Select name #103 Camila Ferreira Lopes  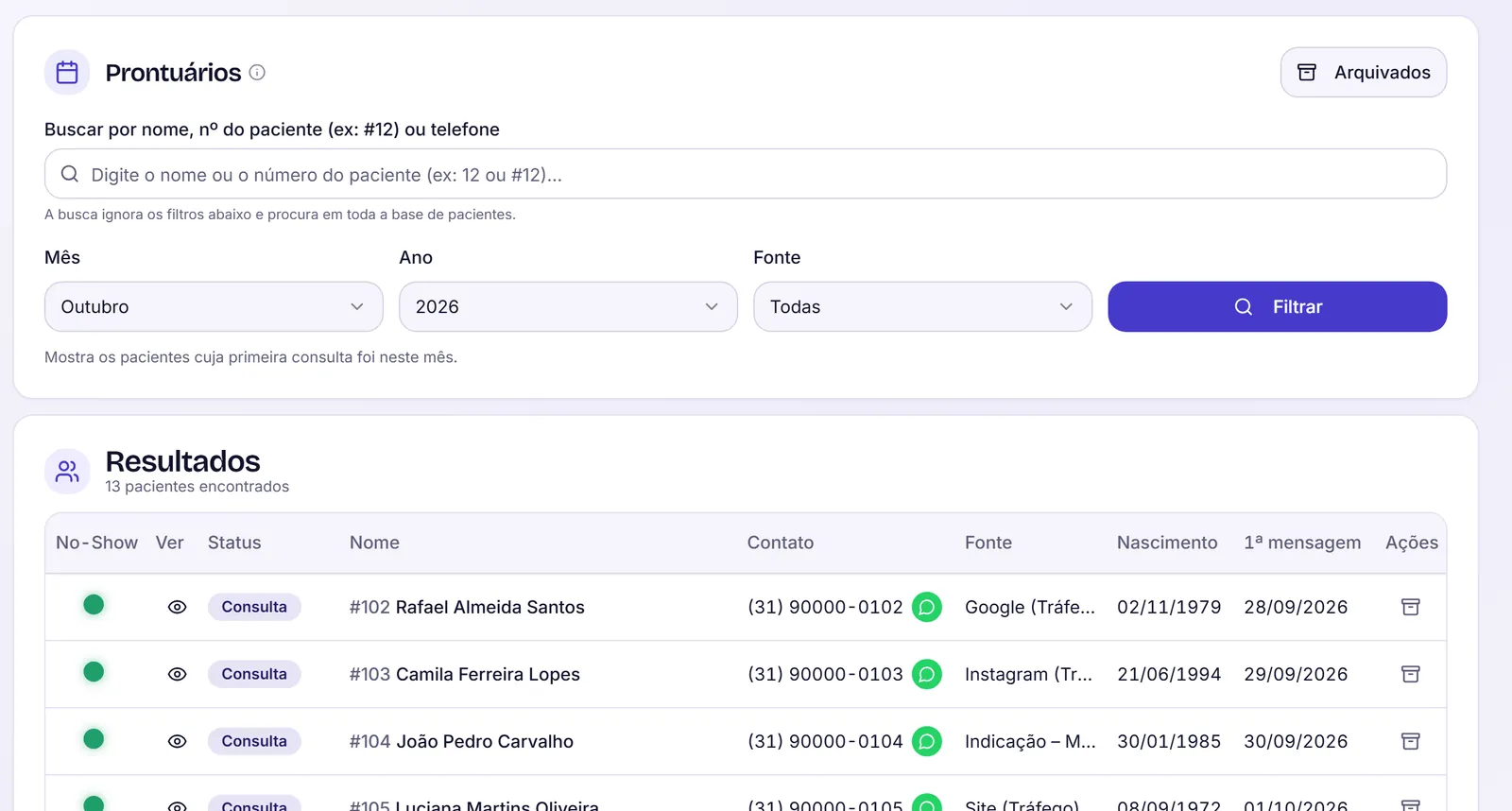click(465, 674)
